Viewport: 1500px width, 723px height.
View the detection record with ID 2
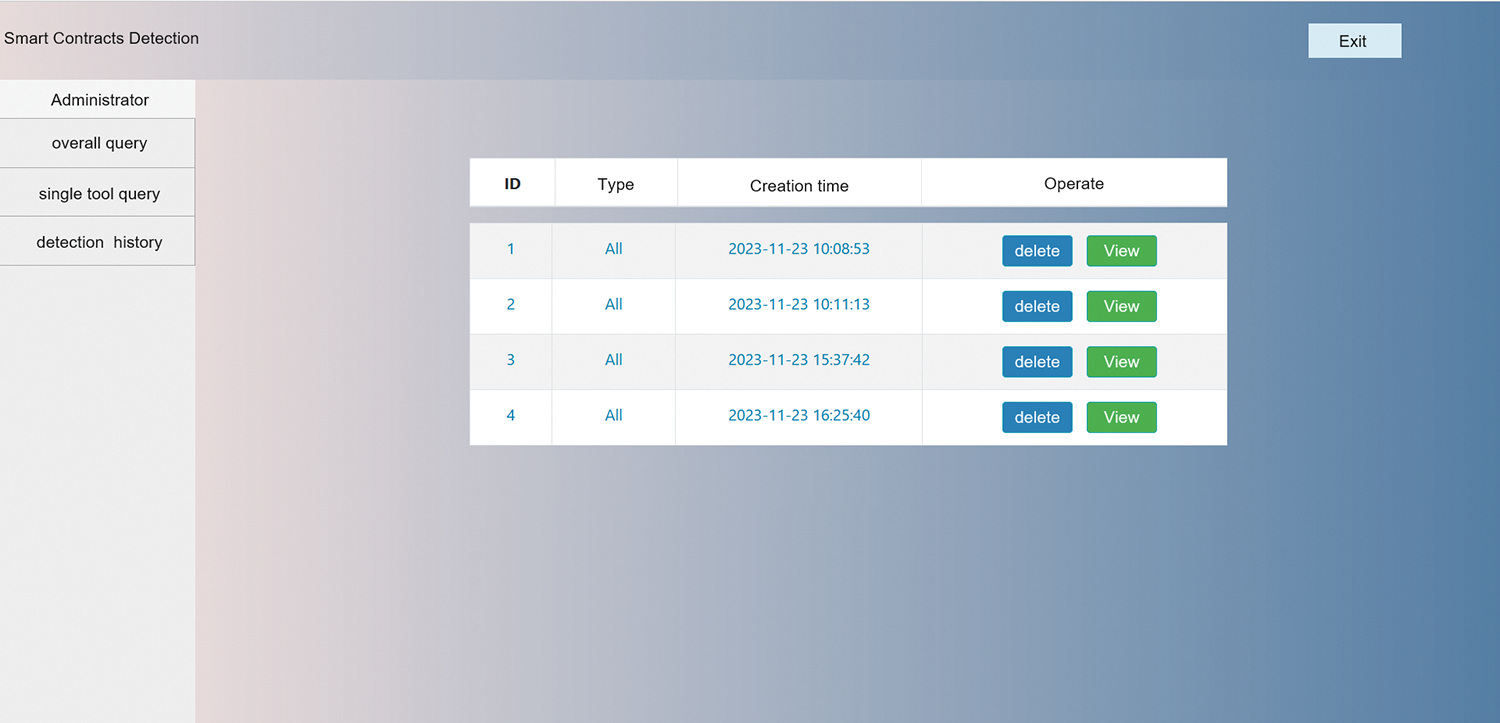pyautogui.click(x=1121, y=306)
